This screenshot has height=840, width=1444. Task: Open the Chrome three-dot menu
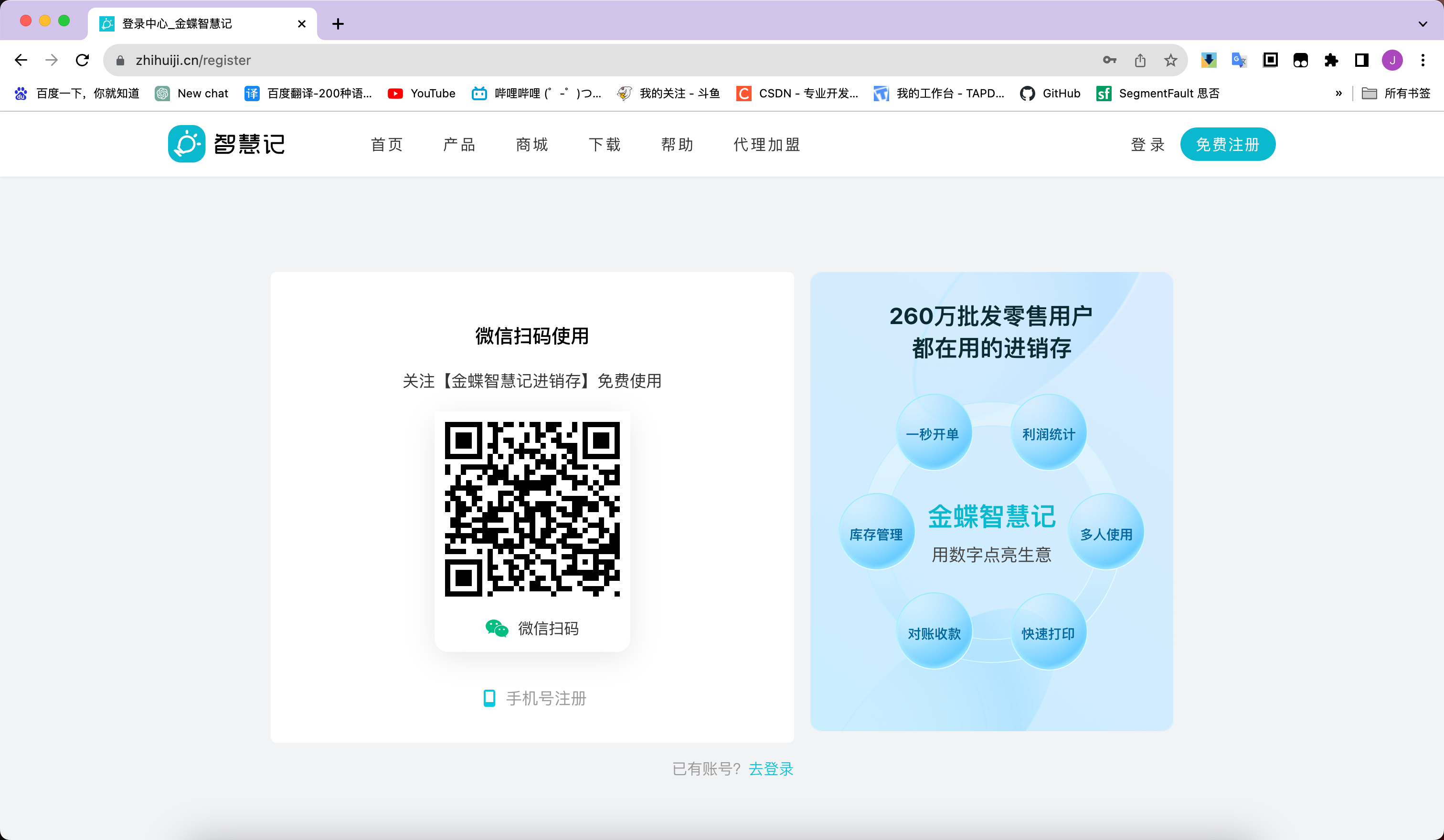pyautogui.click(x=1423, y=60)
